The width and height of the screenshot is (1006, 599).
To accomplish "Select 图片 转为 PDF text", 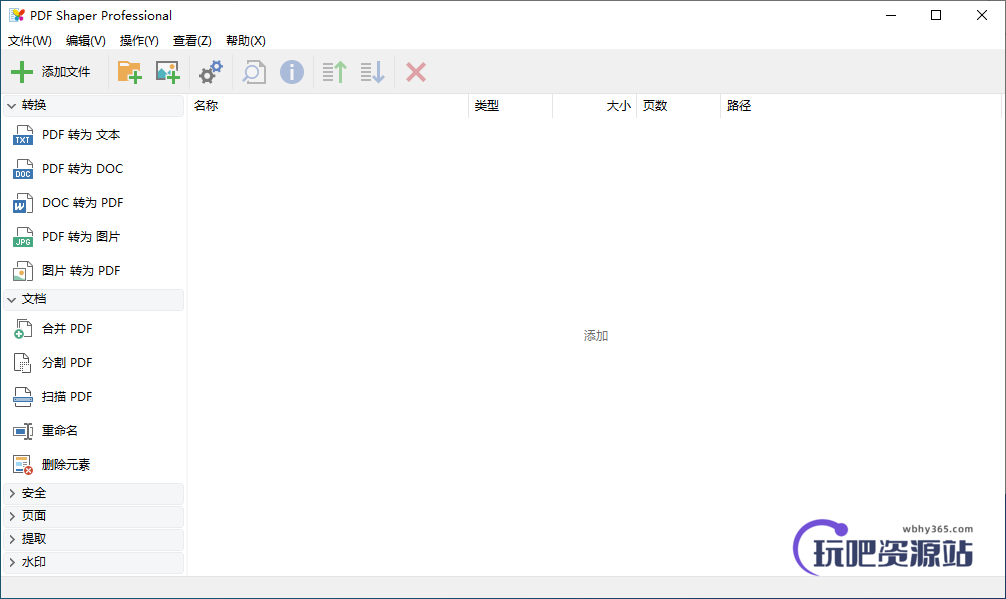I will coord(81,271).
